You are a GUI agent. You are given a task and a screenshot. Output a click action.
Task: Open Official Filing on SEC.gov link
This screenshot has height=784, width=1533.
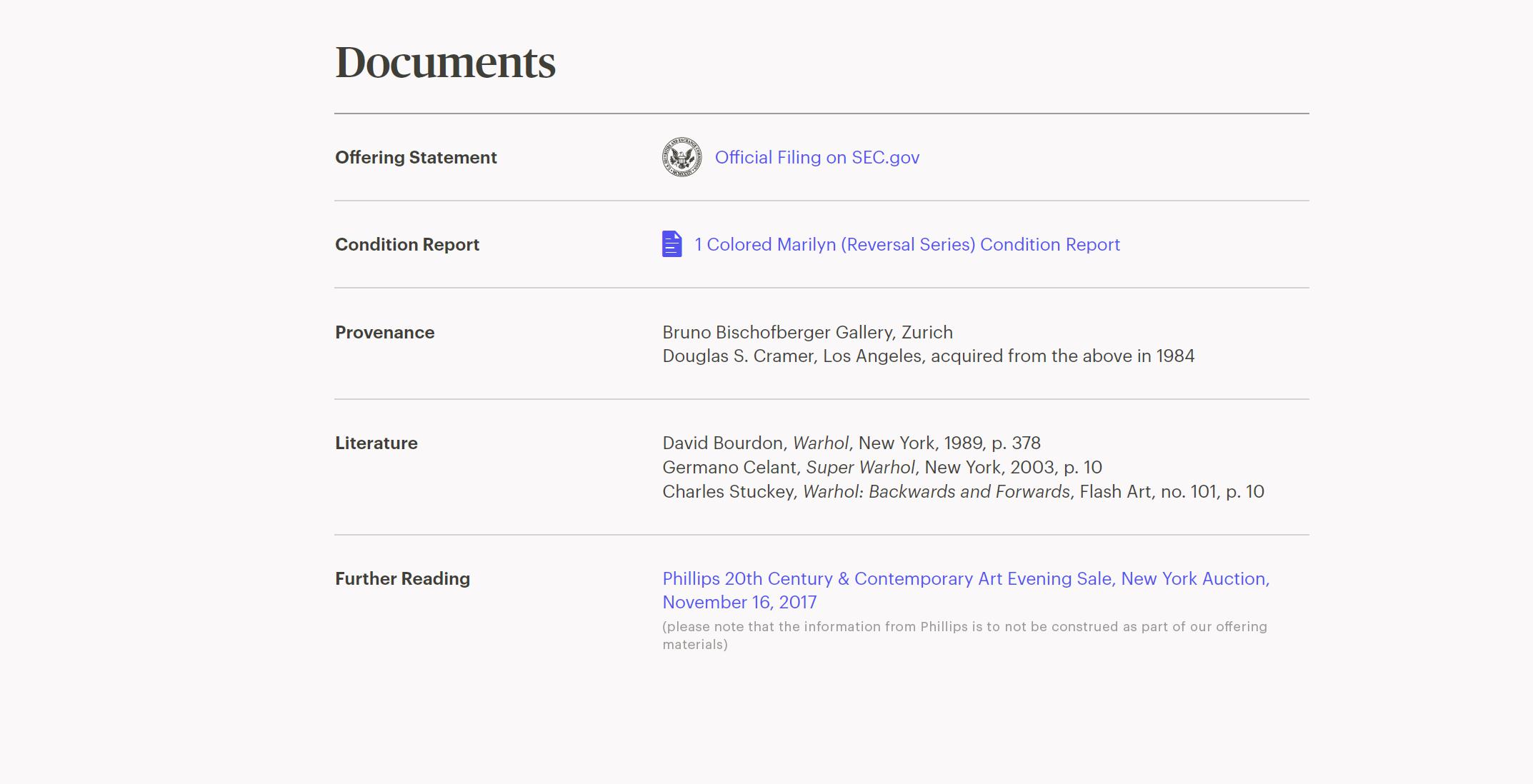click(817, 158)
